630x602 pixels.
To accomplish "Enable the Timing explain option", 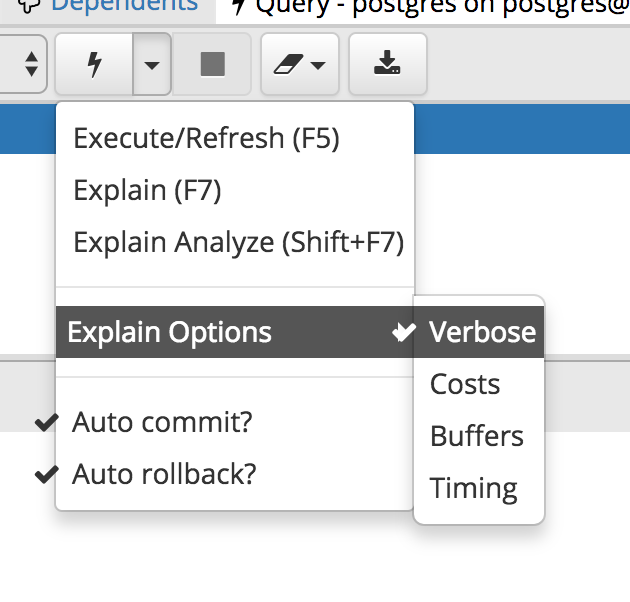I will 473,488.
